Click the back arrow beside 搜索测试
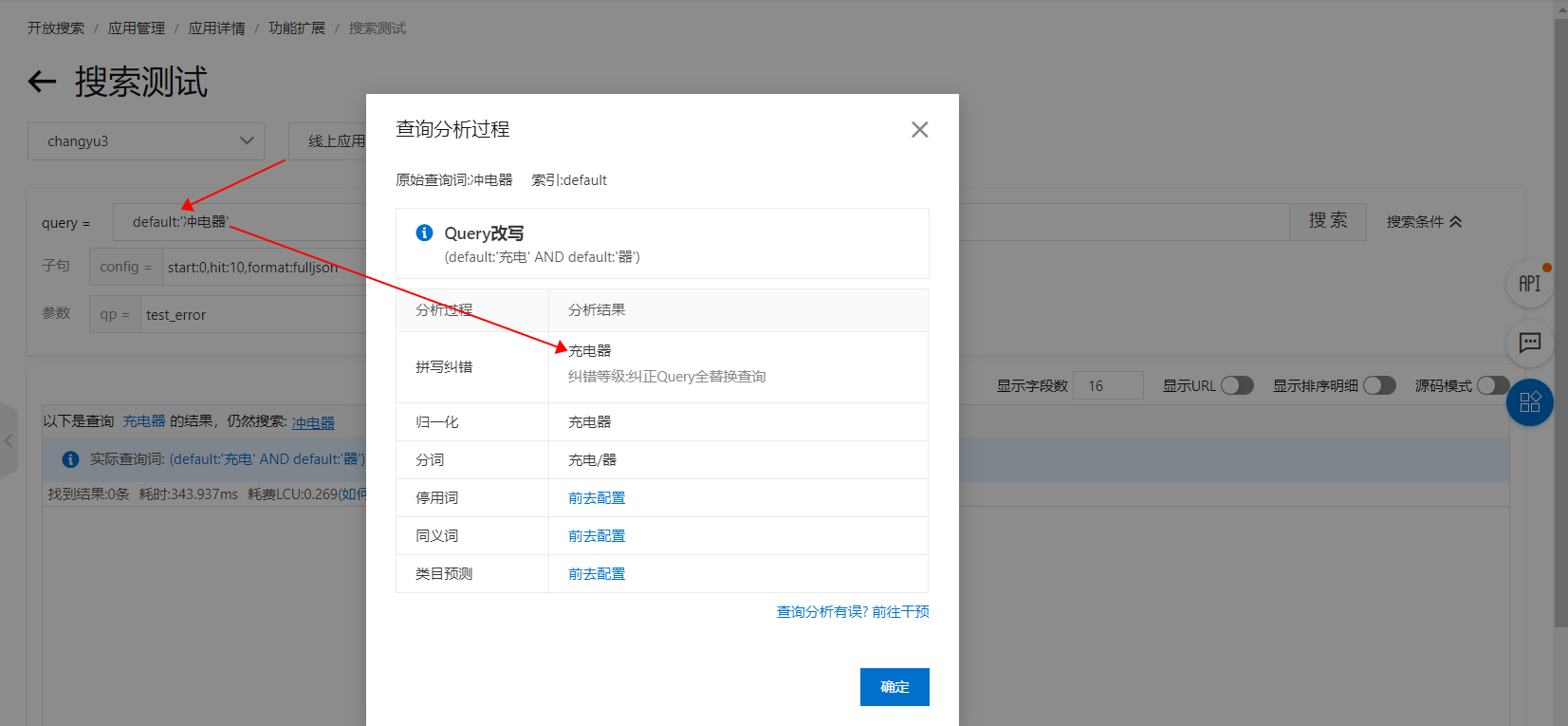This screenshot has width=1568, height=726. tap(42, 82)
